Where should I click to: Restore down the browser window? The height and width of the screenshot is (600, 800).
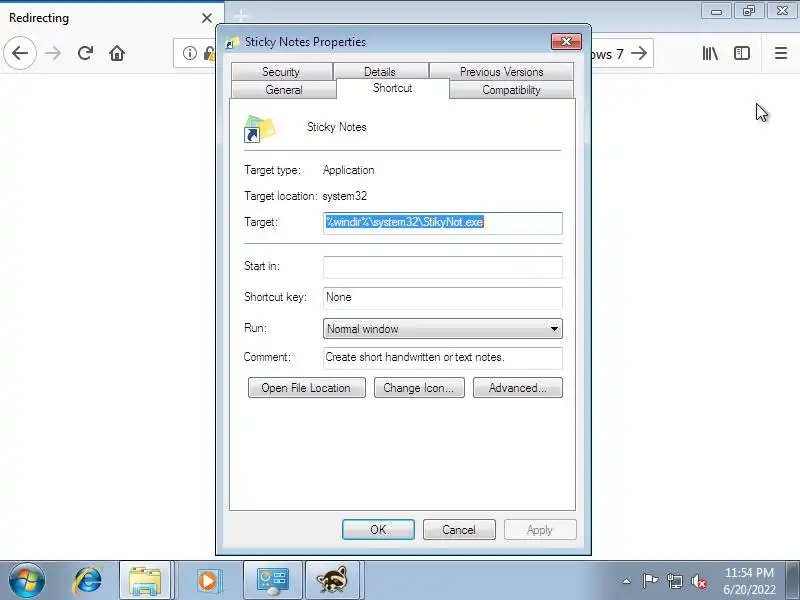(749, 11)
